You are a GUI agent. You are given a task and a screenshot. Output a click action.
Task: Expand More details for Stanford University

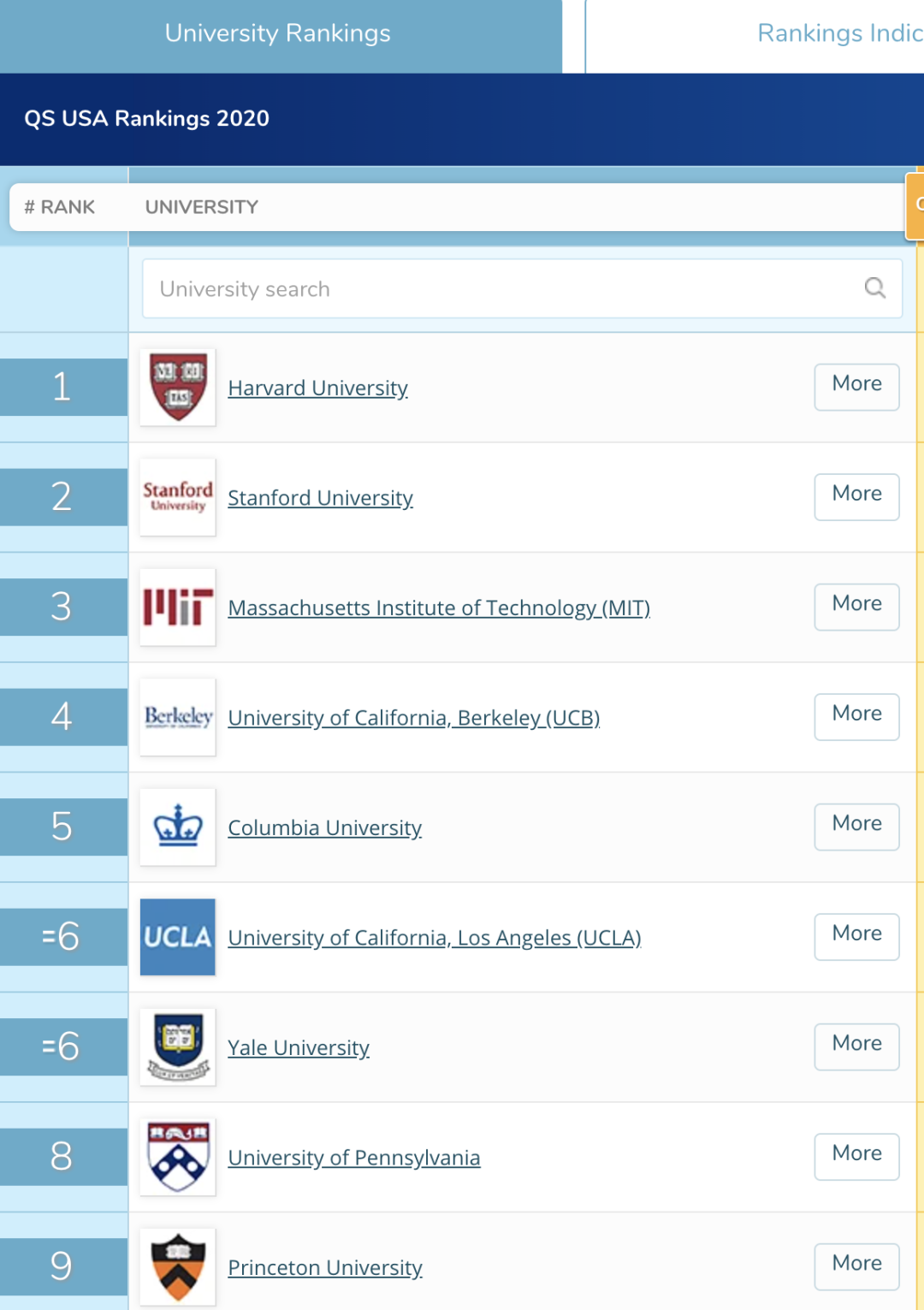[856, 495]
